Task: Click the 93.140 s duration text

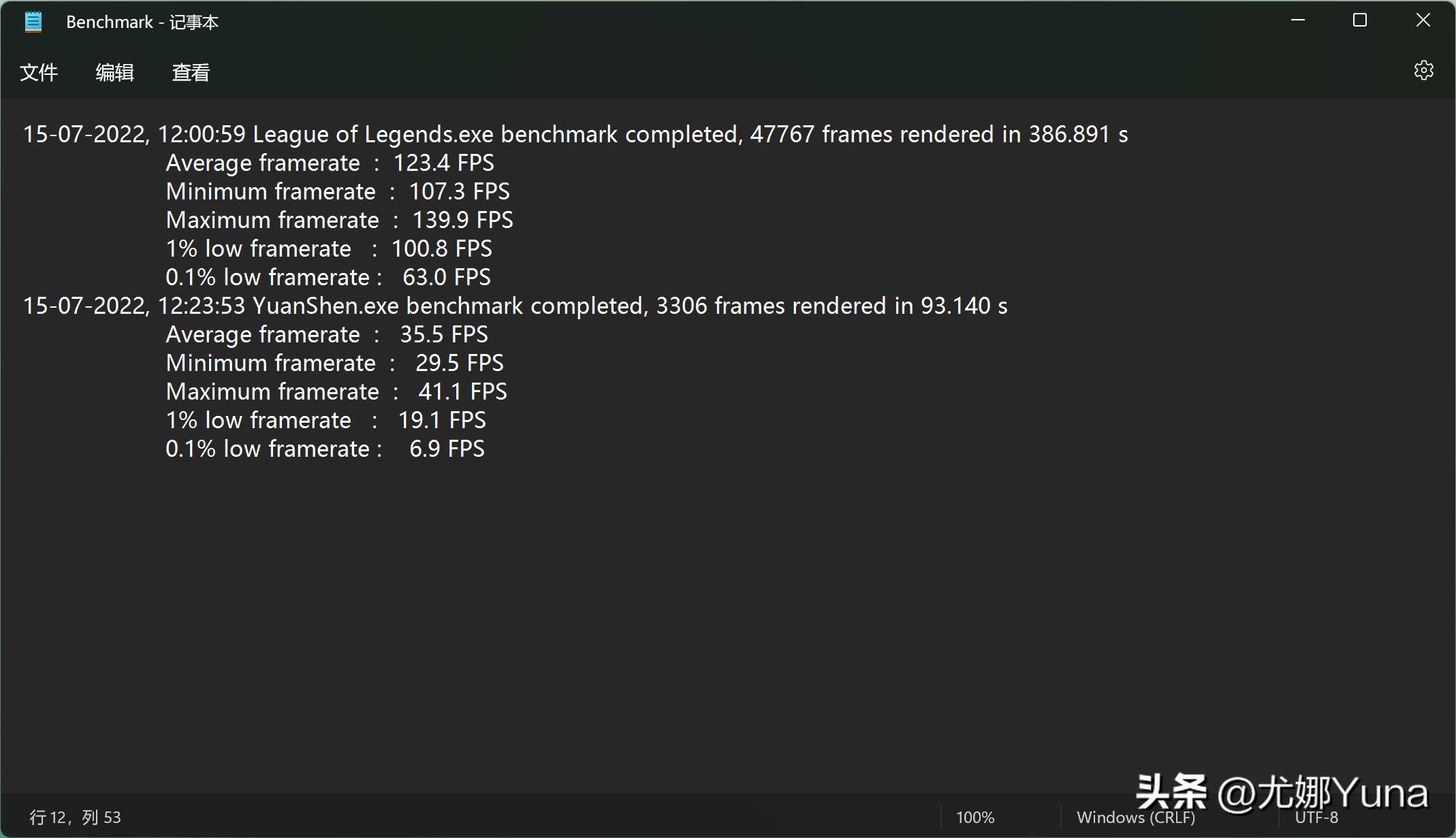Action: (964, 306)
